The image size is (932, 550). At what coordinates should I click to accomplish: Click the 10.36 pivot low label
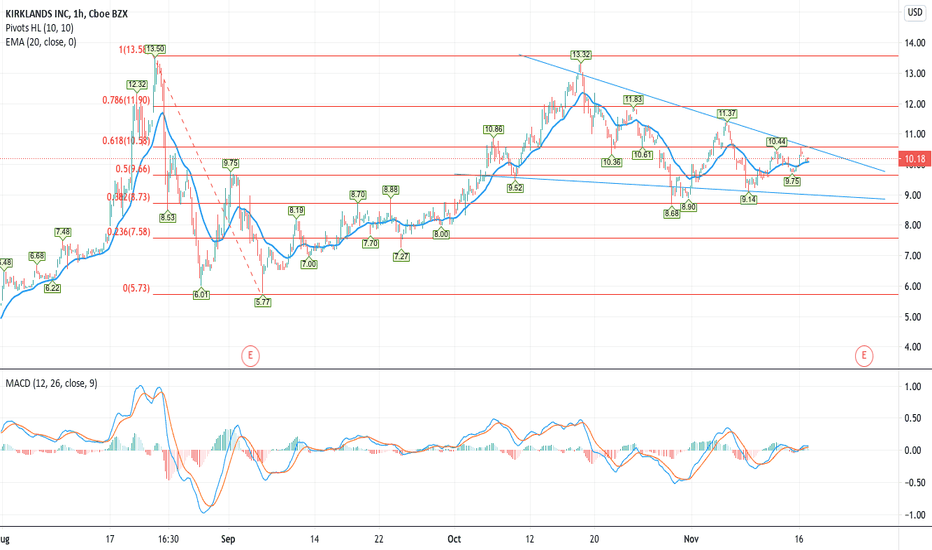(612, 162)
